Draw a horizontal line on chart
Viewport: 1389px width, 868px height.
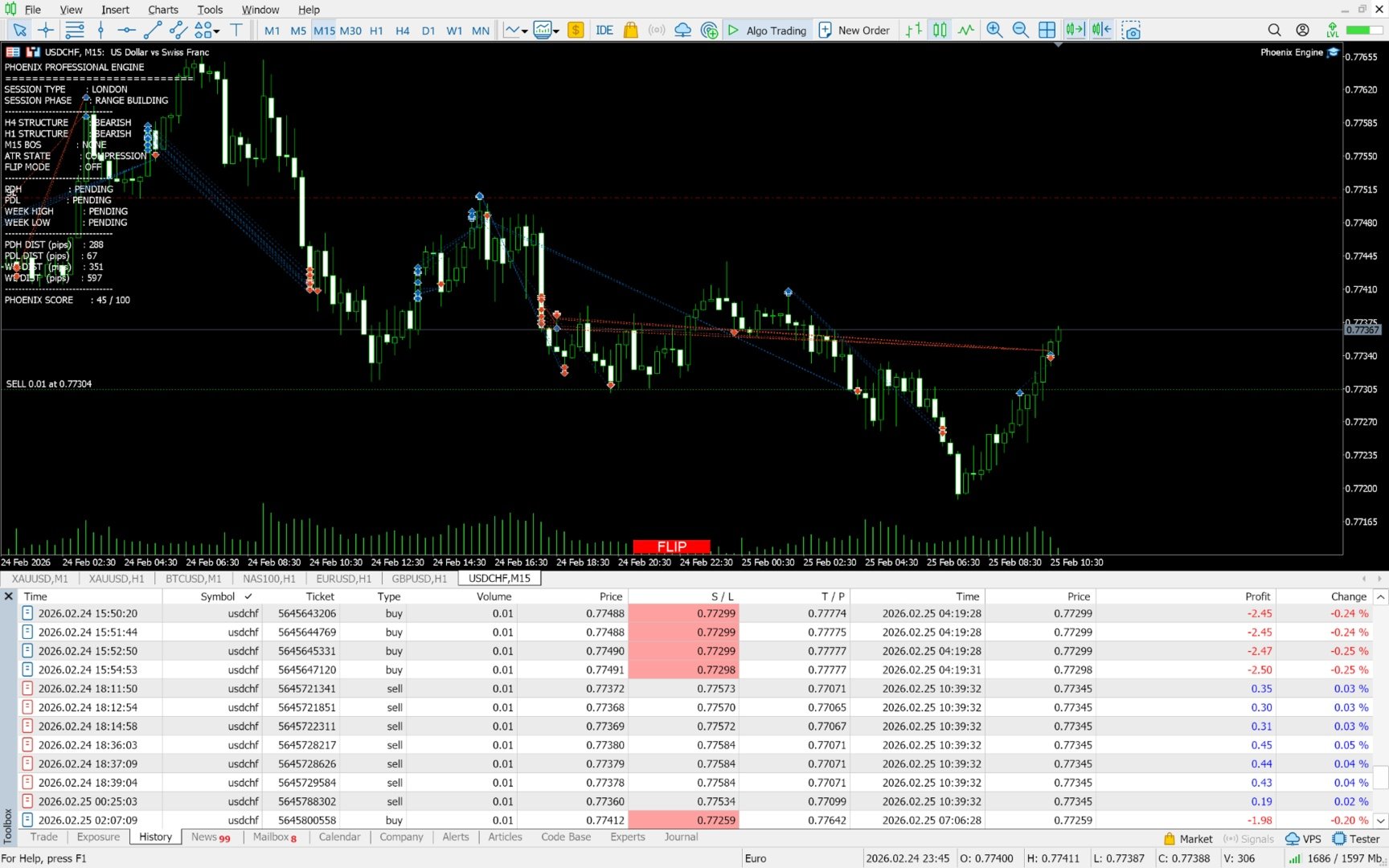(x=126, y=31)
